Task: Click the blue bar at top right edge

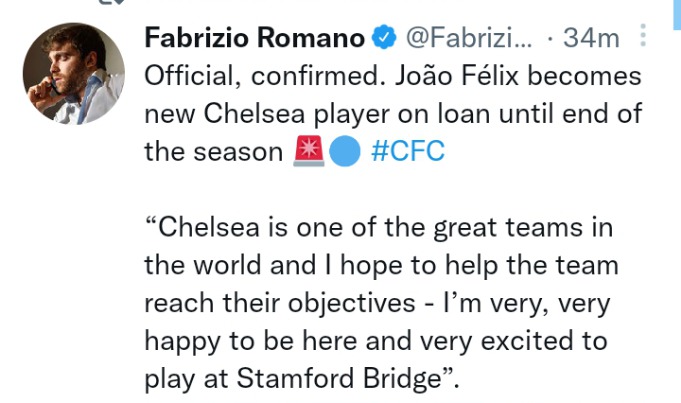Action: (677, 14)
